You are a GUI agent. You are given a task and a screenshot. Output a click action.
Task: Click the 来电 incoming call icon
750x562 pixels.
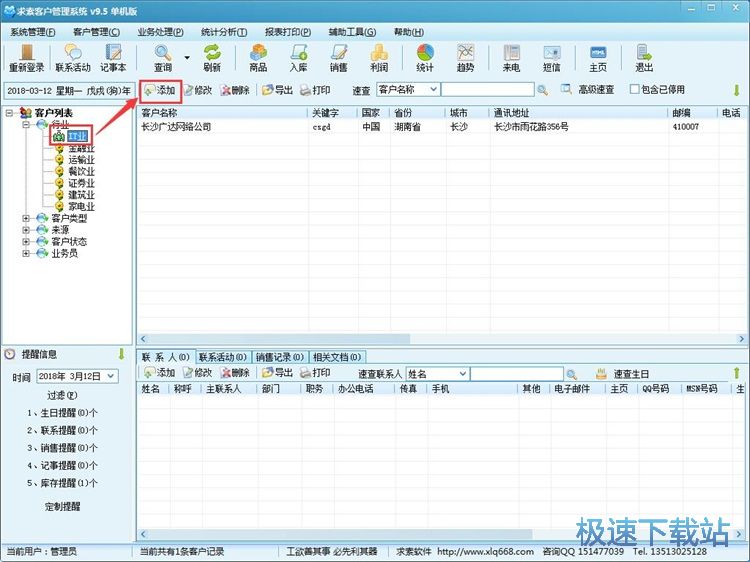point(511,58)
